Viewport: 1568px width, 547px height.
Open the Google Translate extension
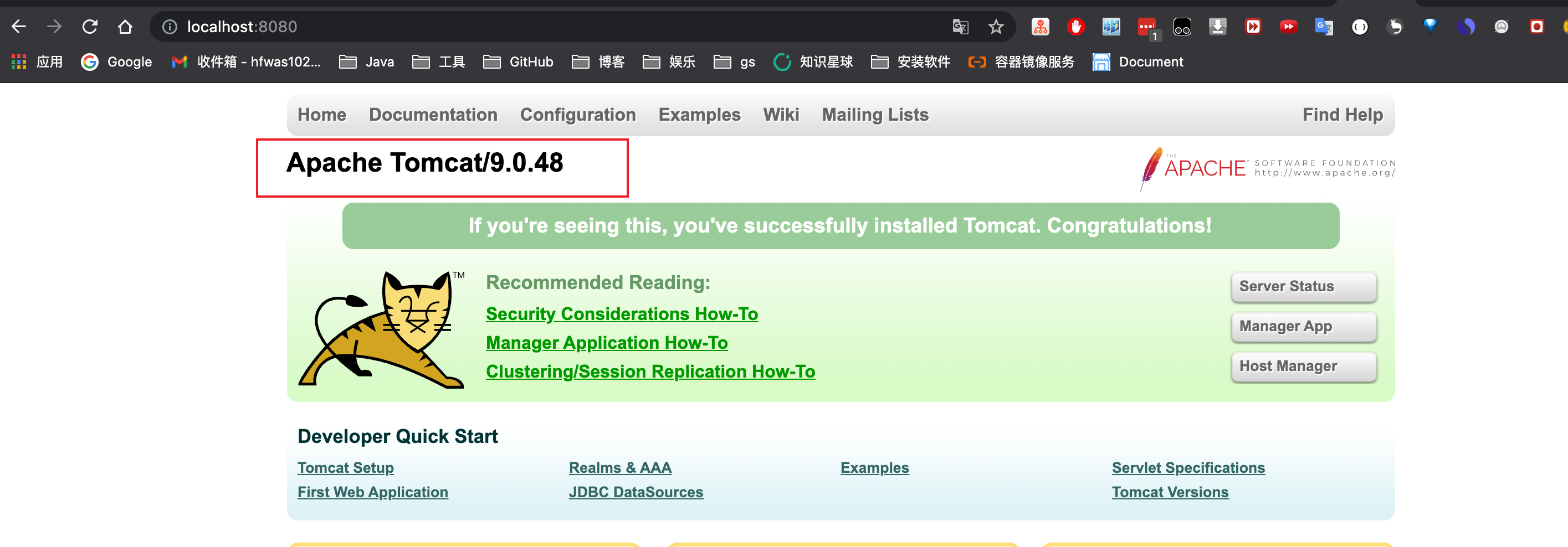click(x=1324, y=27)
